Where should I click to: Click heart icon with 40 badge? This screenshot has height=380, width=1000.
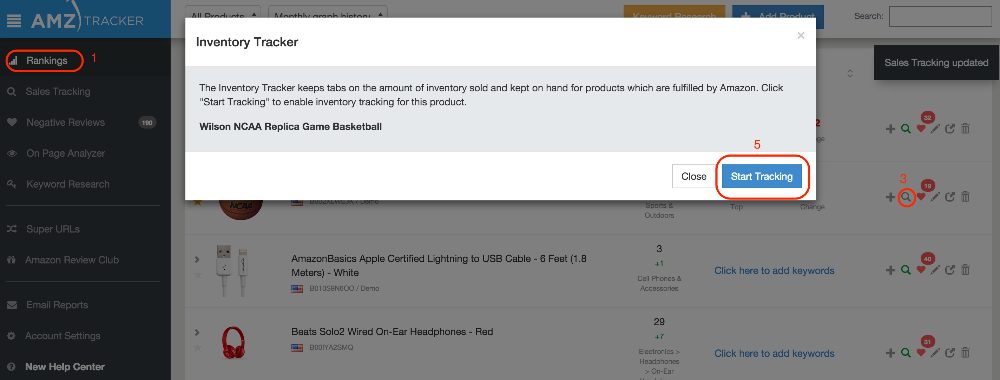coord(920,270)
